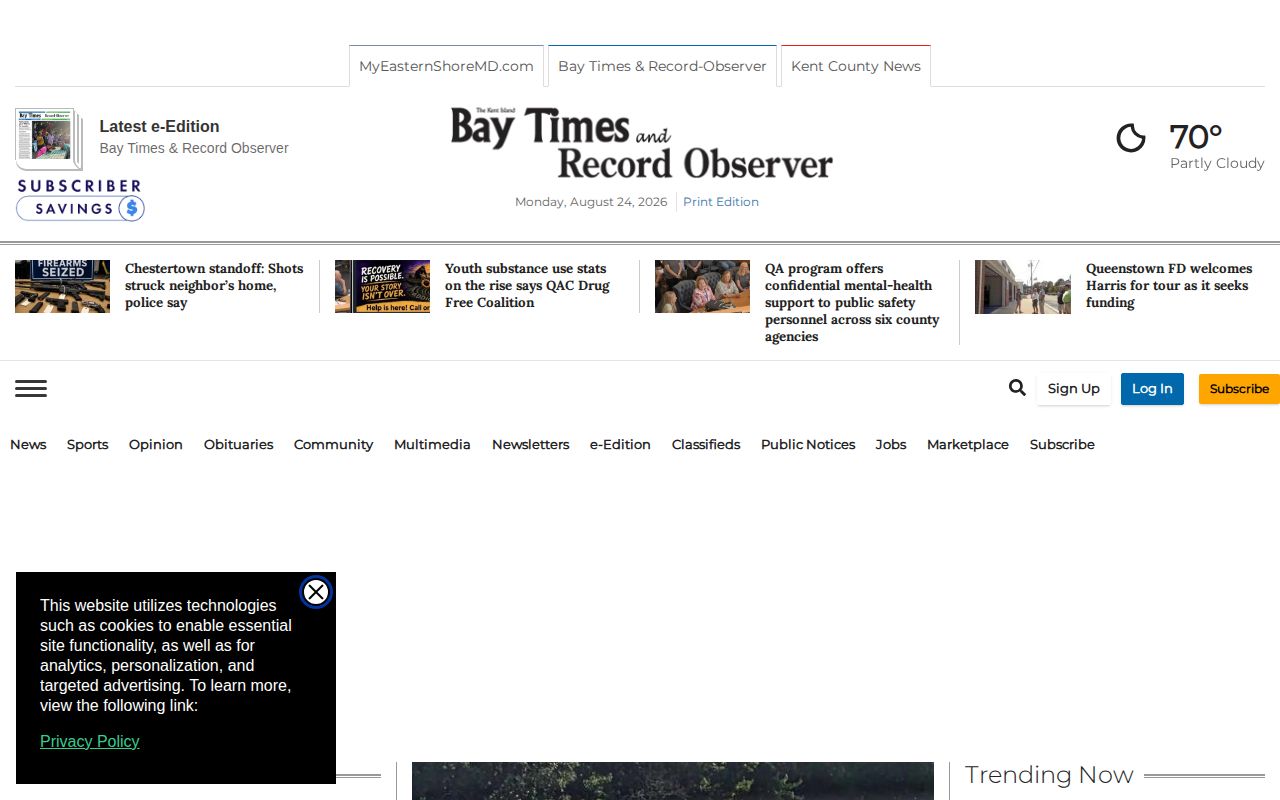Switch to MyEasternShoreMD.com tab
Viewport: 1280px width, 800px height.
tap(446, 66)
